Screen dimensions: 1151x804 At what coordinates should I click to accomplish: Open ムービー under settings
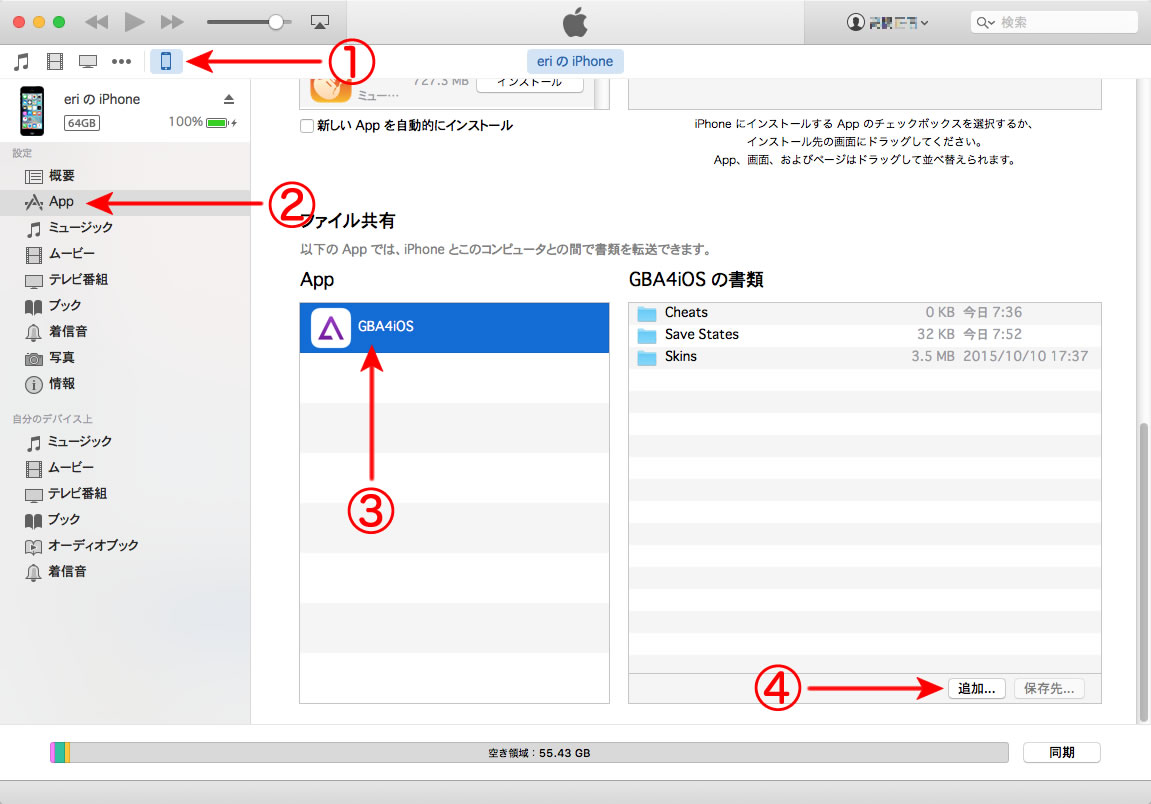tap(125, 253)
